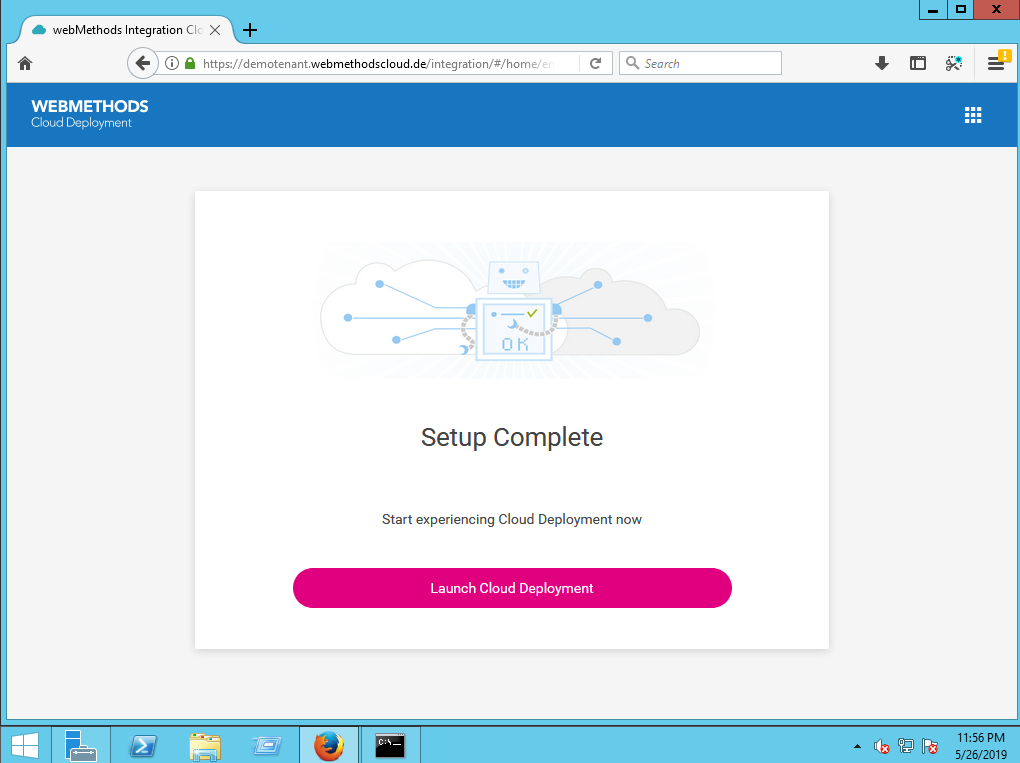The height and width of the screenshot is (763, 1020).
Task: Open the Command Prompt taskbar window
Action: click(390, 745)
